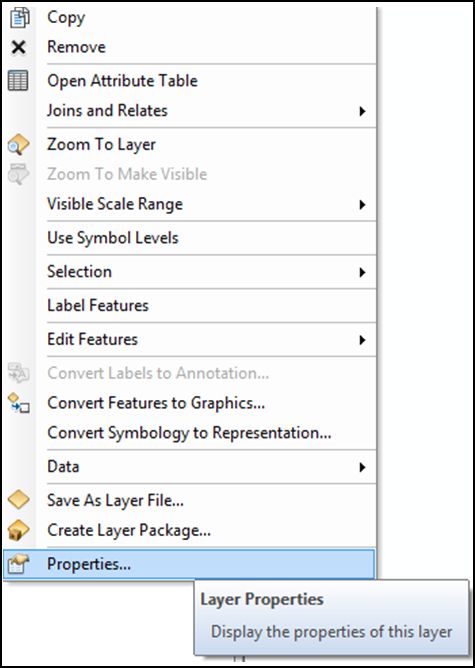Expand the Selection submenu arrow
The height and width of the screenshot is (668, 475).
click(x=362, y=272)
